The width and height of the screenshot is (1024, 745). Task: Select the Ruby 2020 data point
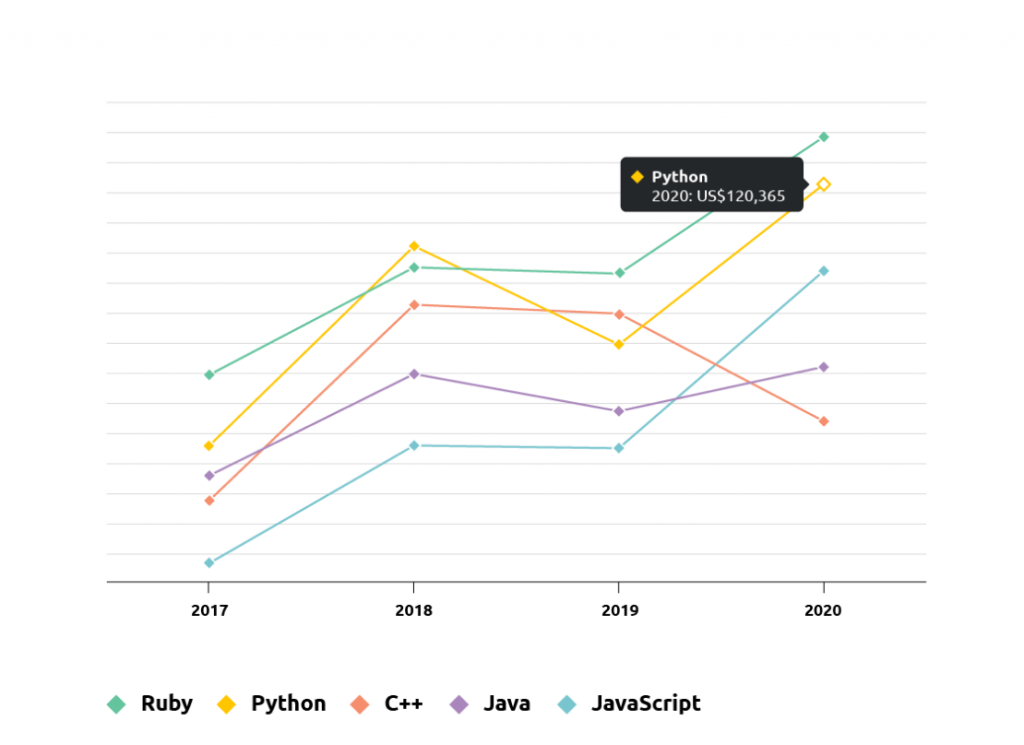point(824,137)
